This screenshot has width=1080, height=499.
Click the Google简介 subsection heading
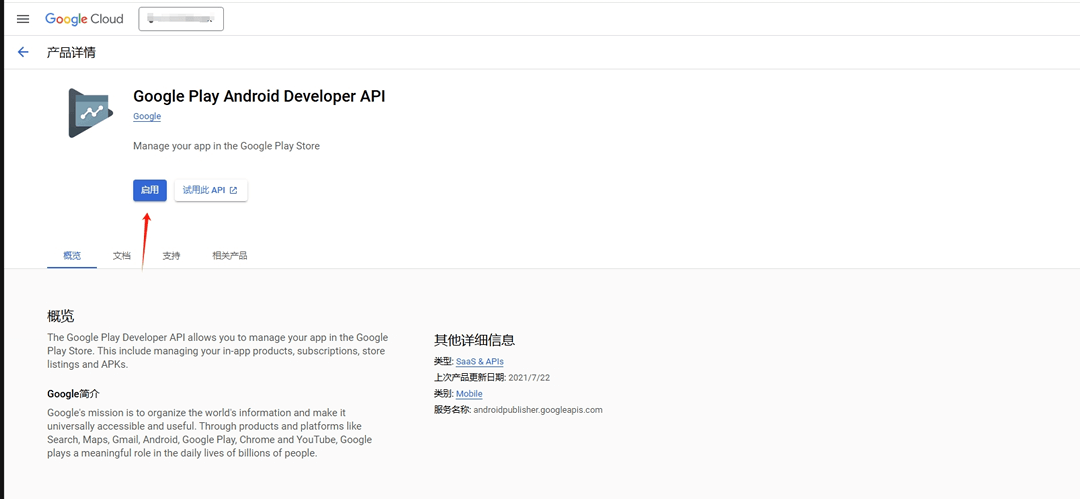click(73, 394)
